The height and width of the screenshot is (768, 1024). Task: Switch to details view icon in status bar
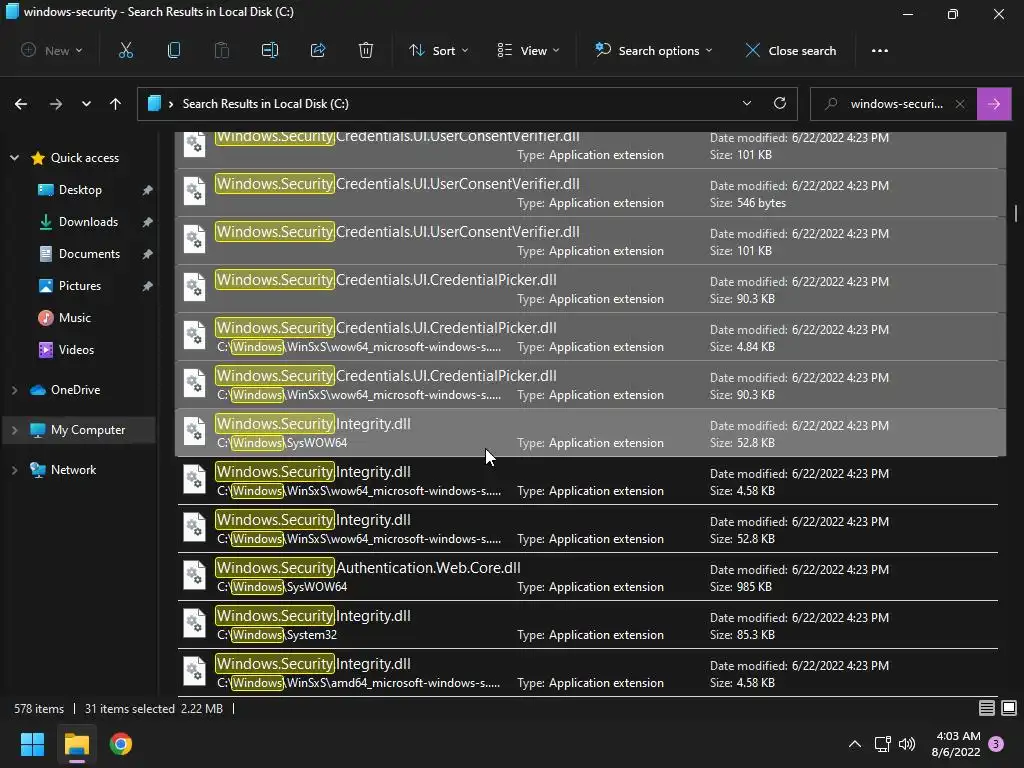click(987, 708)
